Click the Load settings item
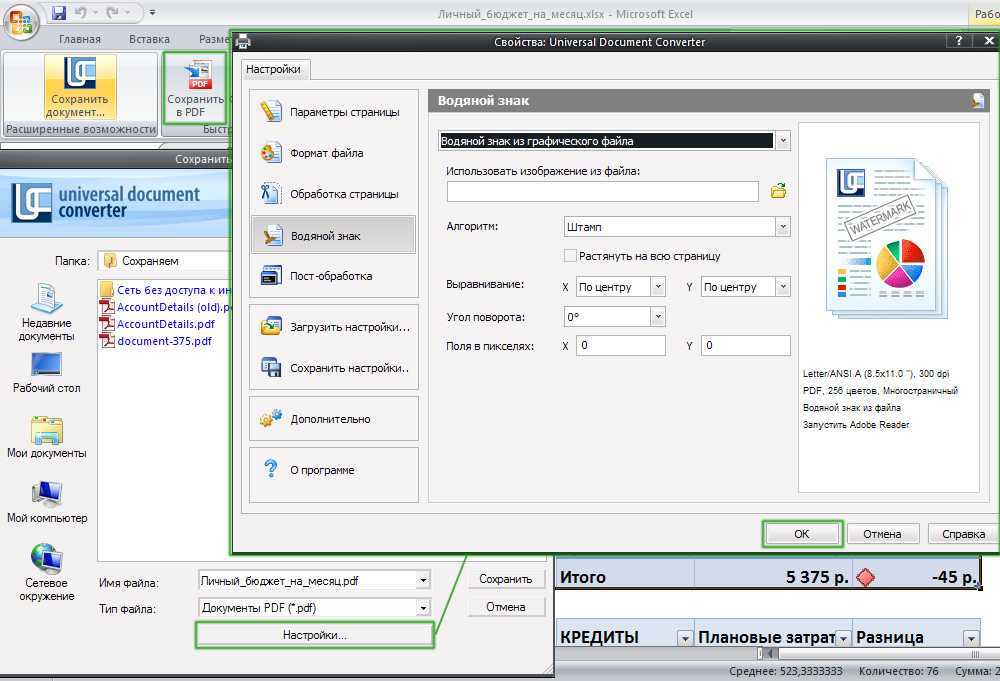 pyautogui.click(x=334, y=327)
